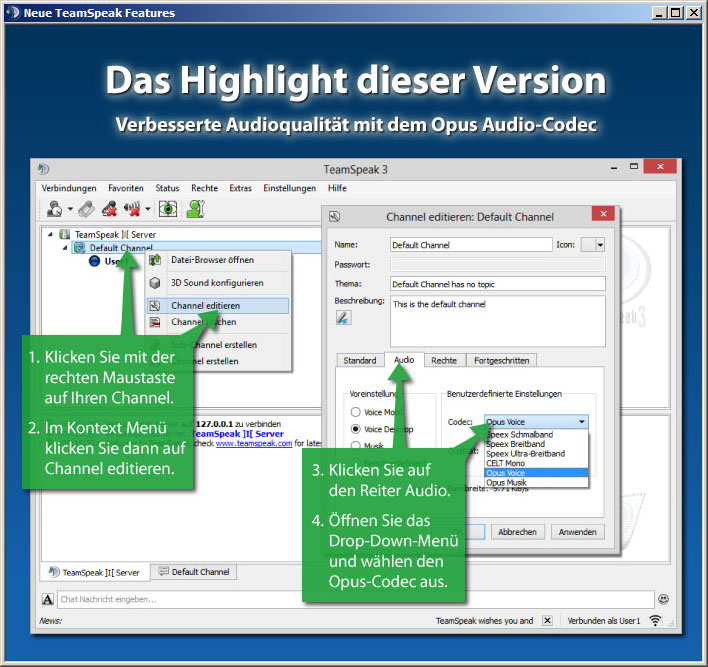
Task: Click the Default Channel icon in the tree
Action: (79, 247)
